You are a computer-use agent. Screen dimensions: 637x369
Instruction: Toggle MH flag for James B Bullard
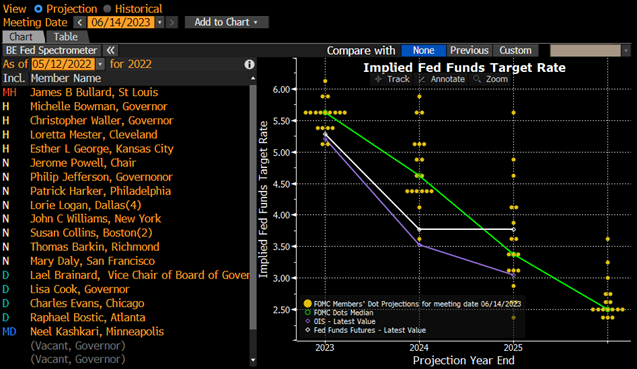(x=9, y=92)
